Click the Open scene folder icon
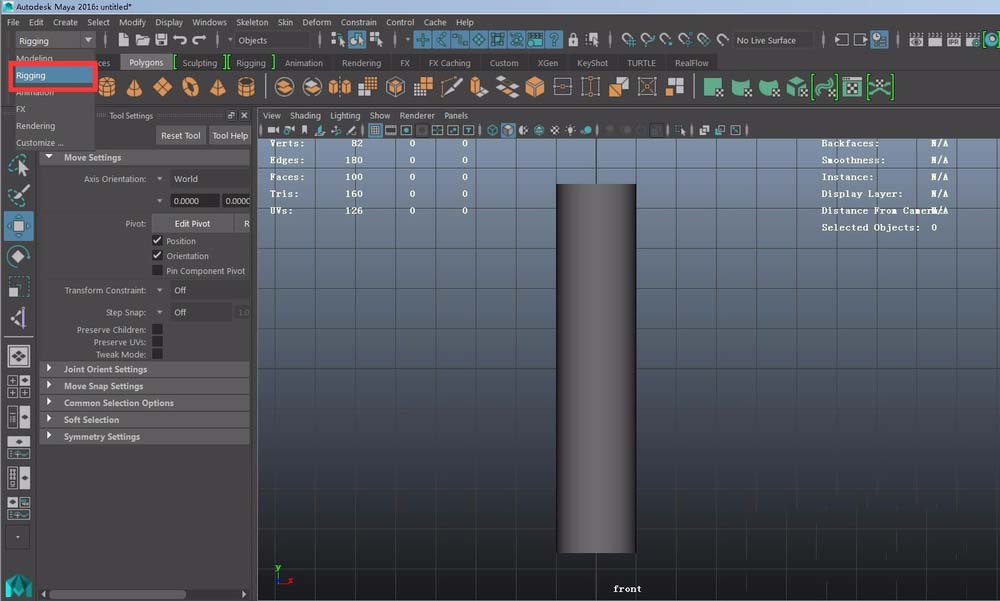Viewport: 1000px width, 601px height. tap(142, 40)
